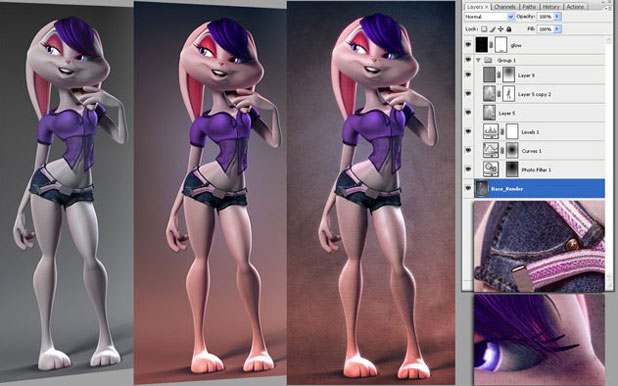
Task: Lock transparent pixels in the Lock row
Action: pos(484,29)
